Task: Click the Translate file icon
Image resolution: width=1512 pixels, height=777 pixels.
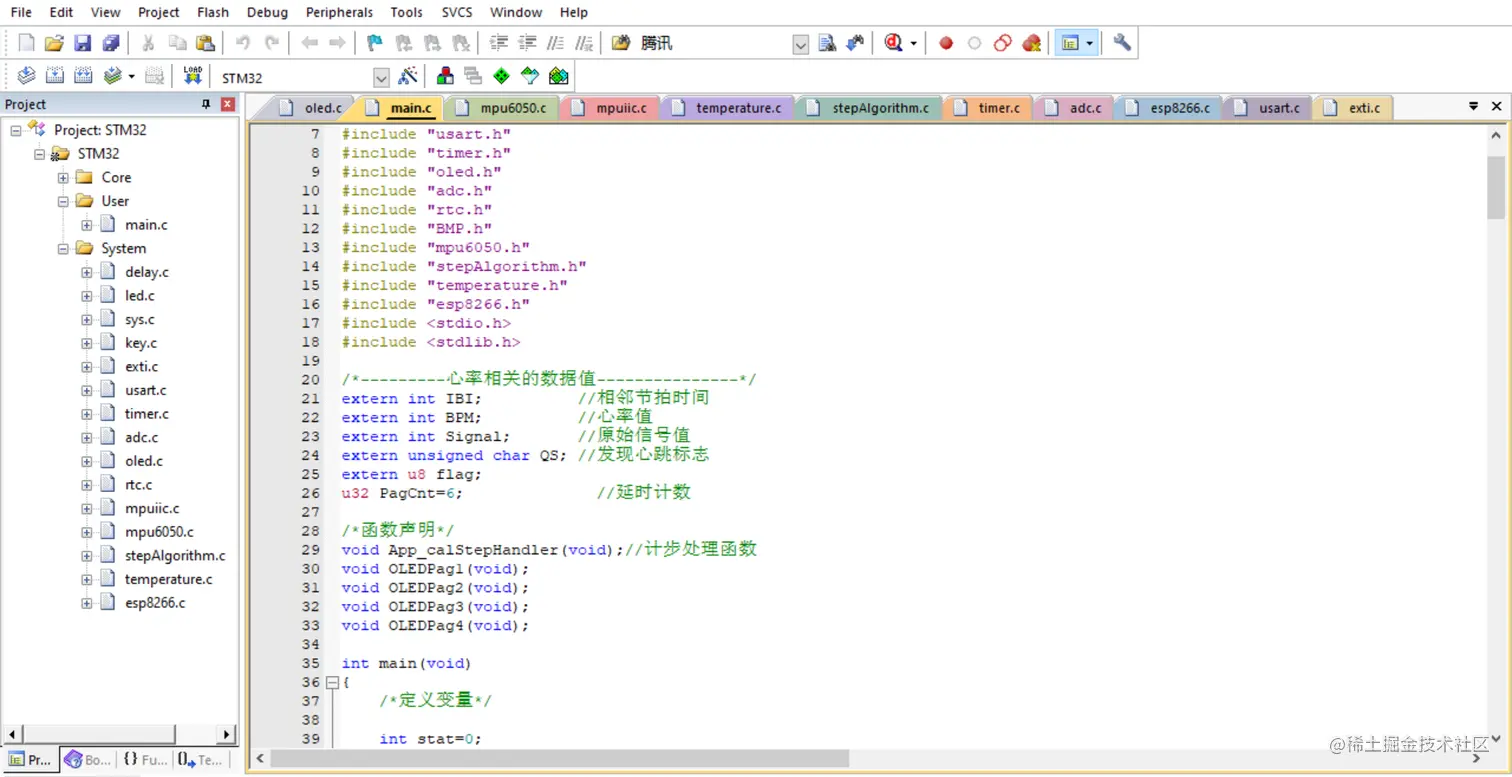Action: click(x=27, y=76)
